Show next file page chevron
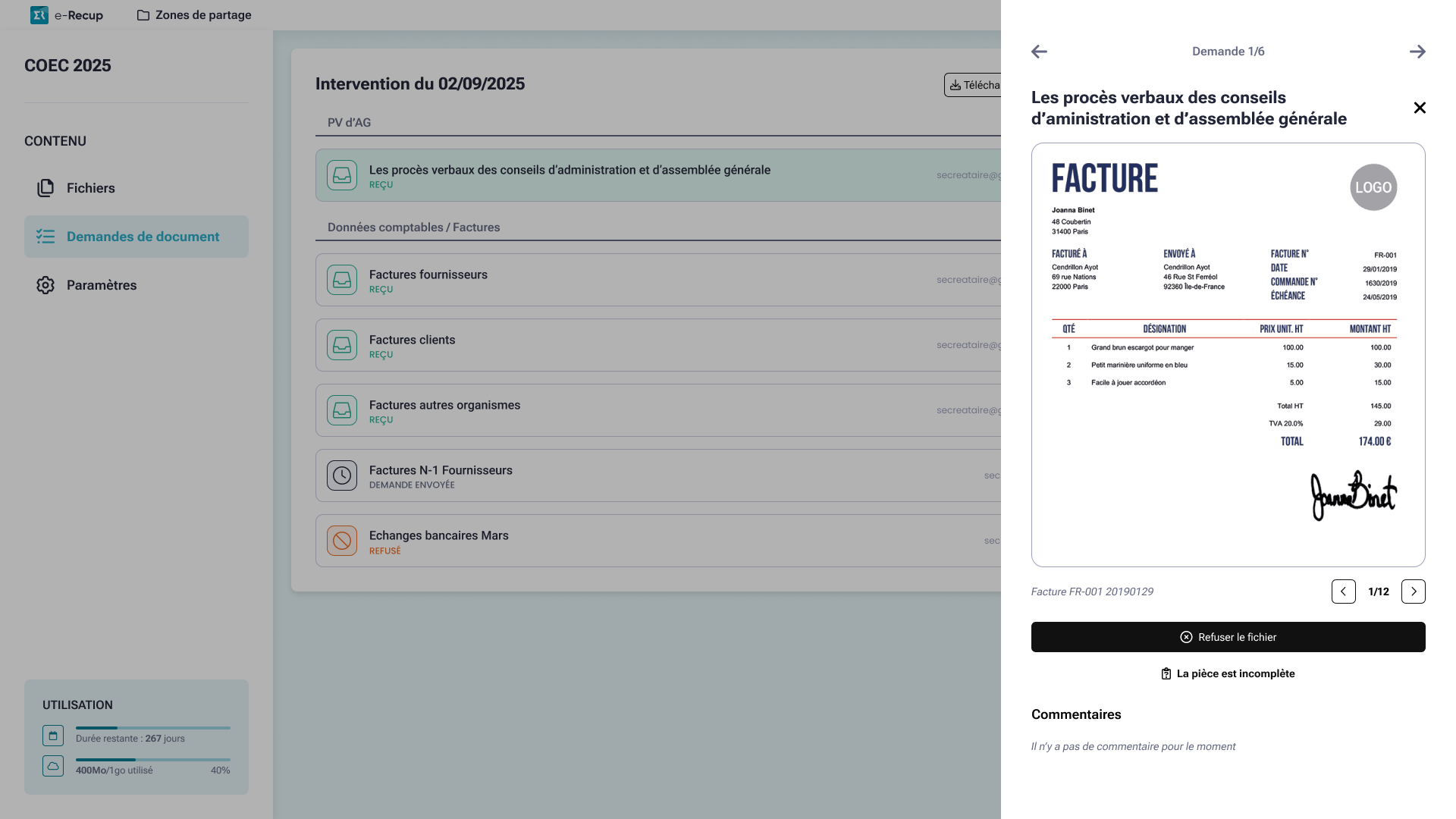Viewport: 1456px width, 819px height. click(x=1413, y=591)
